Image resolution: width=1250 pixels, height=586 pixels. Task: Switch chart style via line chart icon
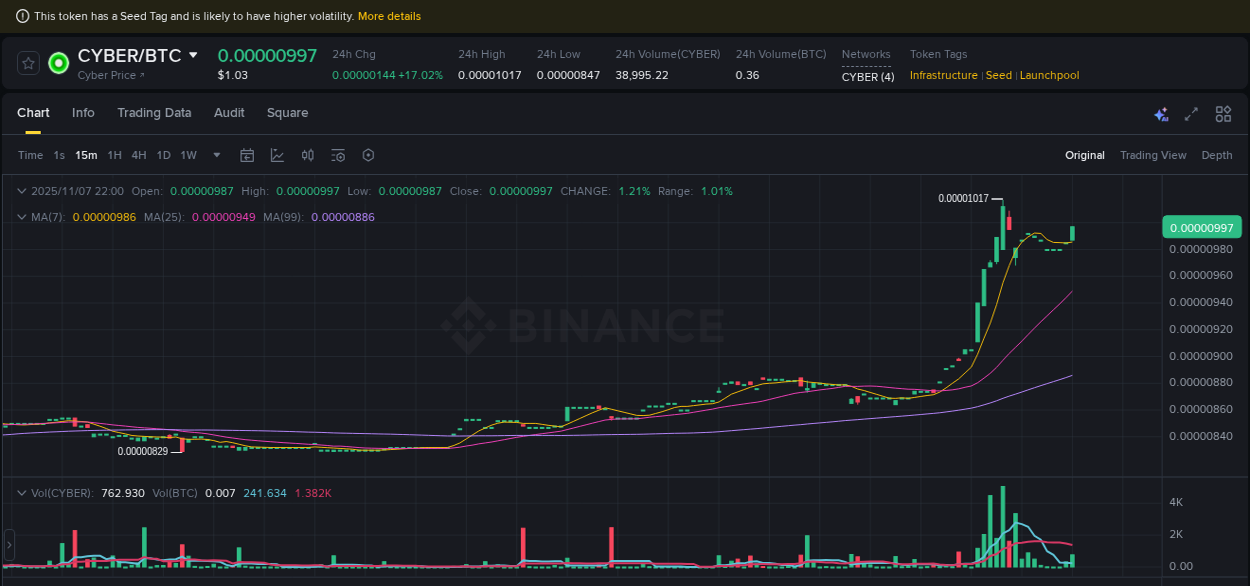click(276, 155)
